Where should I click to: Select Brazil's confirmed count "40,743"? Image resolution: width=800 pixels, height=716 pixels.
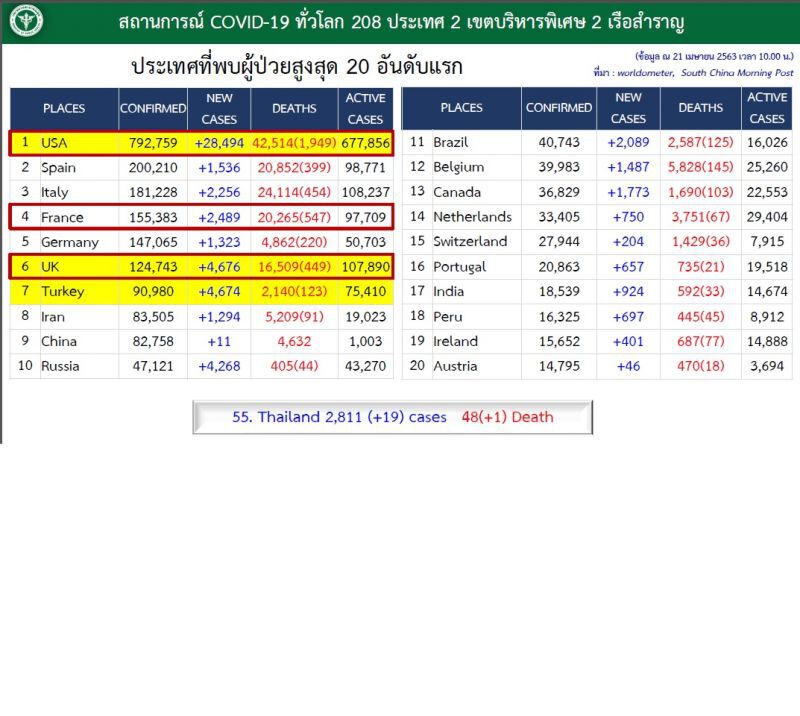tap(559, 142)
